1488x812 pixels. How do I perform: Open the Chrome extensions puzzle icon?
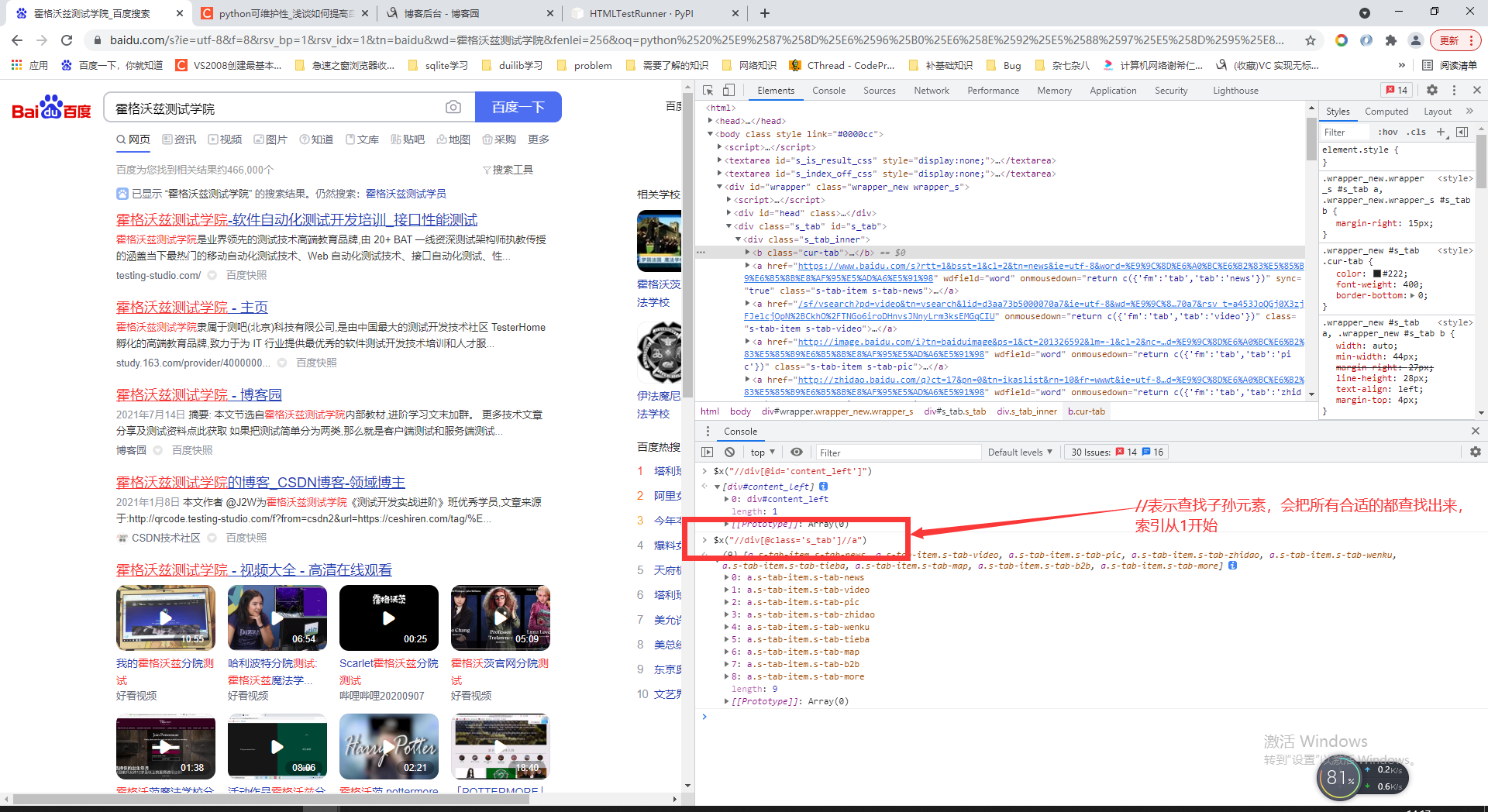pyautogui.click(x=1391, y=40)
